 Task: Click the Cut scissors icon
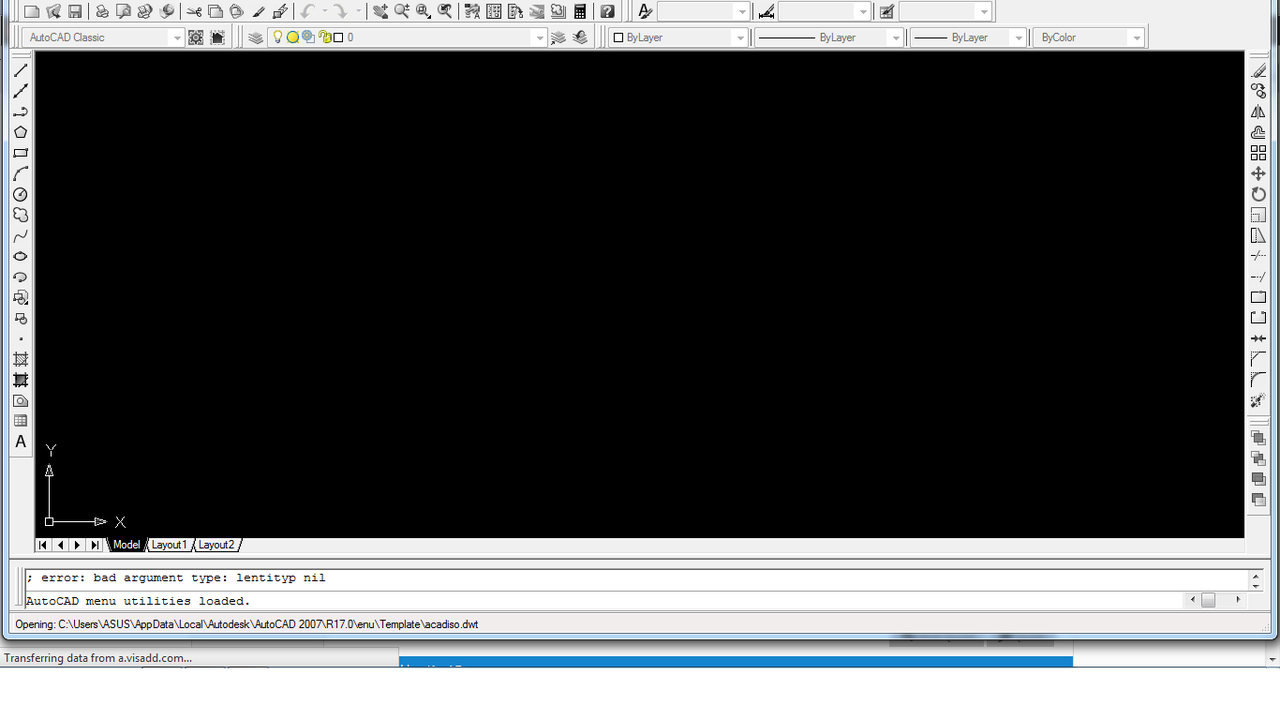[x=194, y=12]
